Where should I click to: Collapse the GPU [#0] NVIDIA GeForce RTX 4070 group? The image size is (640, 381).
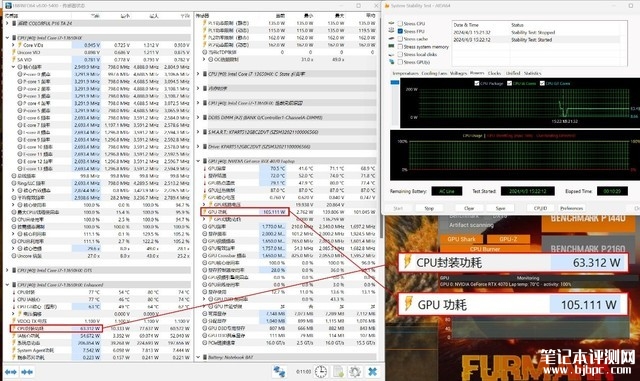[198, 161]
